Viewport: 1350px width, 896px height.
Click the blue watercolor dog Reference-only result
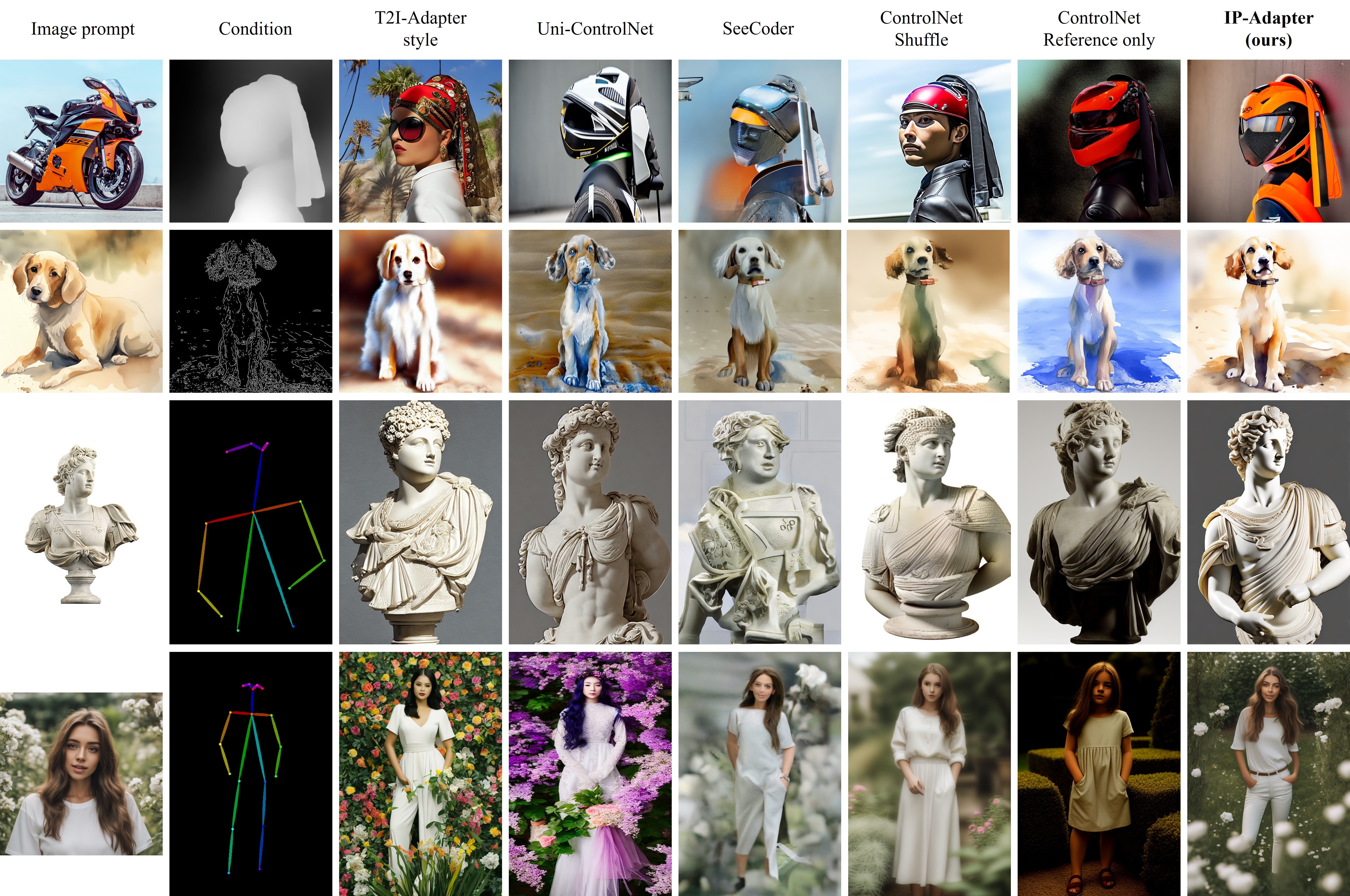coord(1099,311)
